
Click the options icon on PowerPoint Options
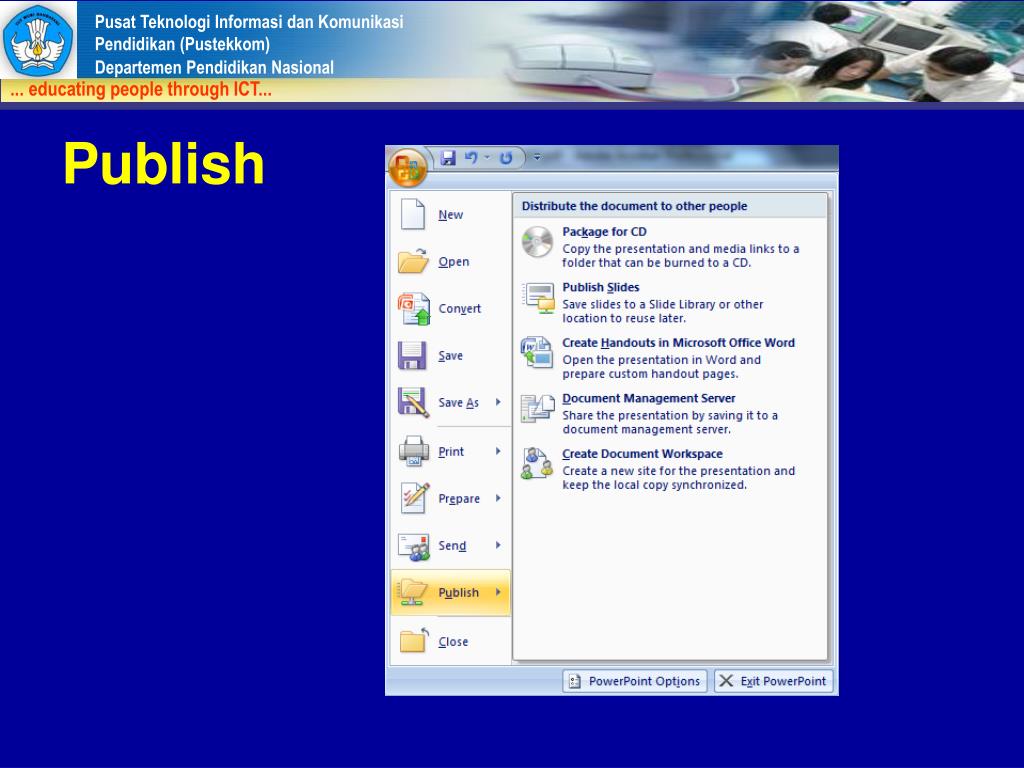coord(575,681)
